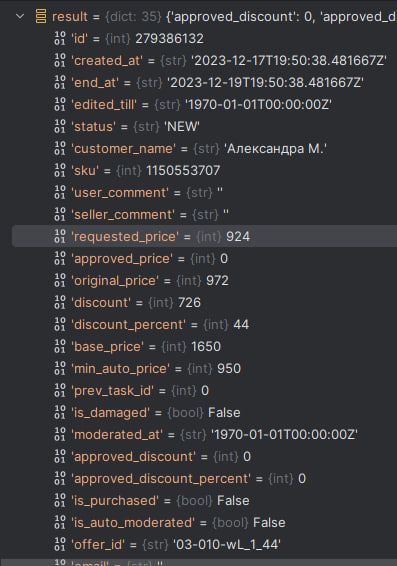Select the 'id' value 279386132

click(170, 39)
